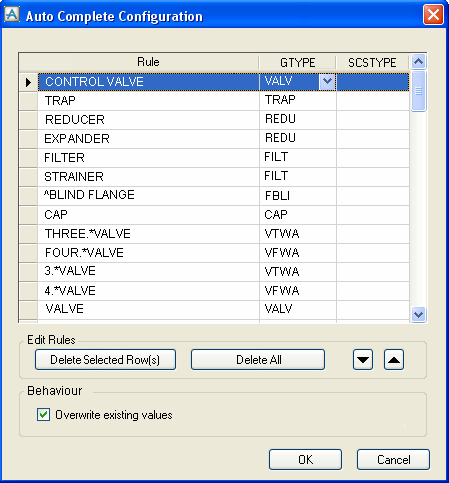
Task: Select the row header of TRAP rule
Action: coord(28,101)
